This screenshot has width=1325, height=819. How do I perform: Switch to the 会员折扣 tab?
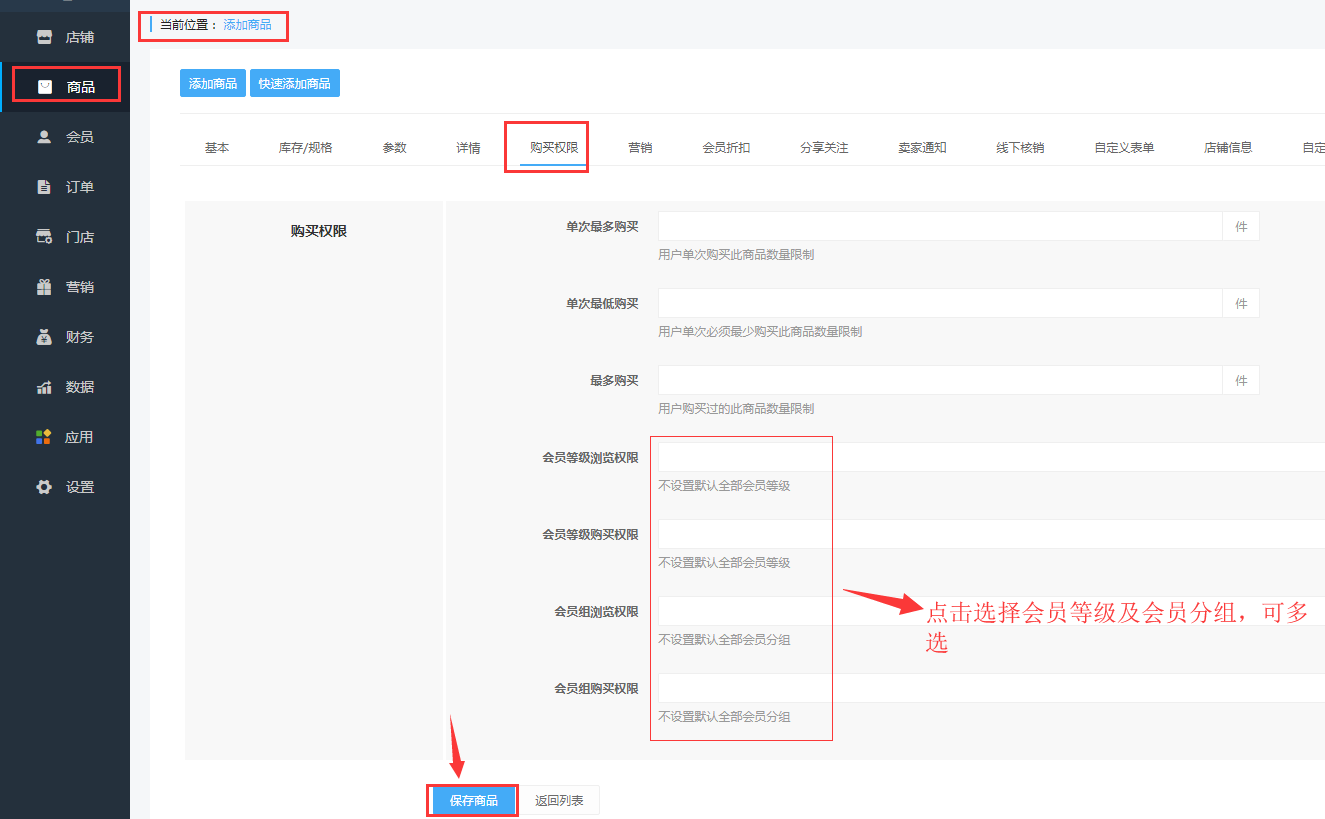point(726,147)
